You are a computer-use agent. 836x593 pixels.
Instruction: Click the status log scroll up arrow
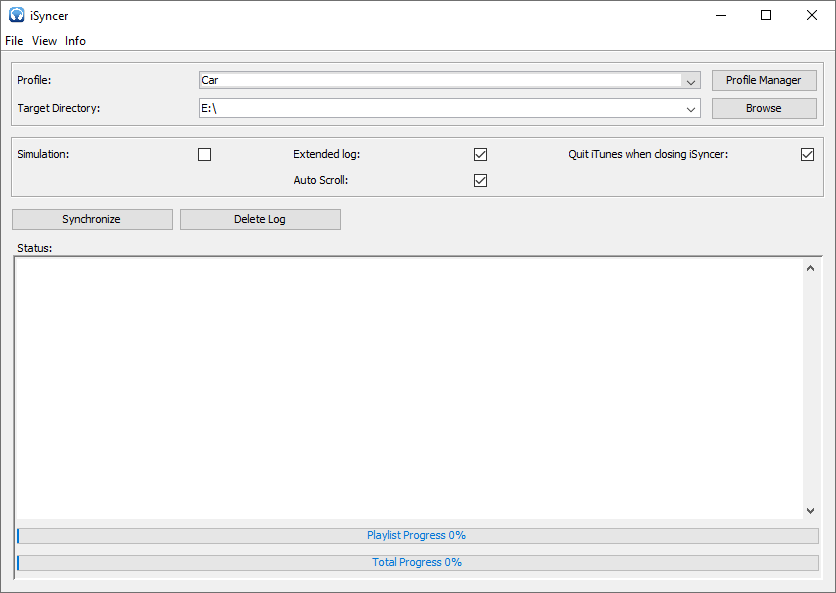tap(810, 268)
